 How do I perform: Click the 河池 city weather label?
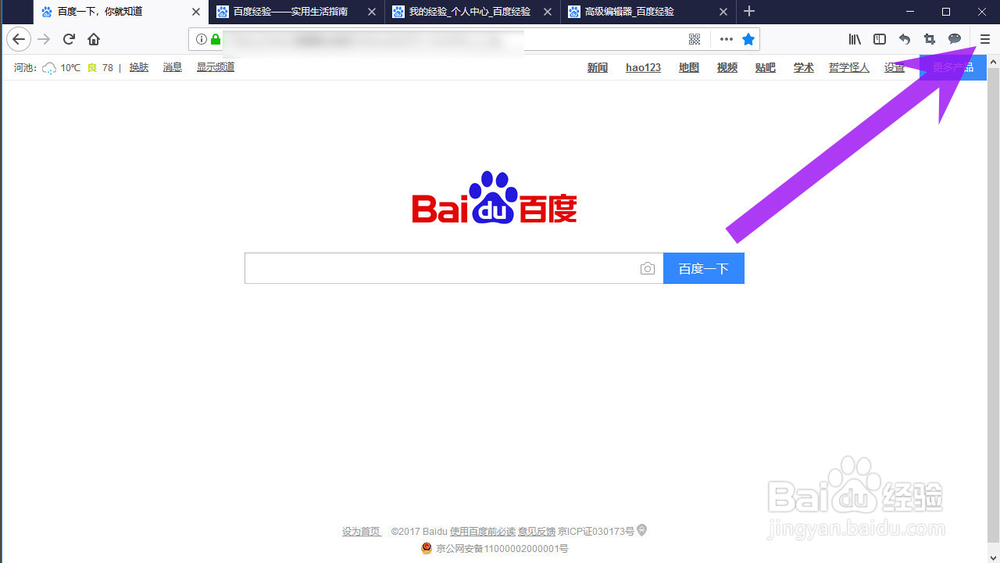point(26,68)
